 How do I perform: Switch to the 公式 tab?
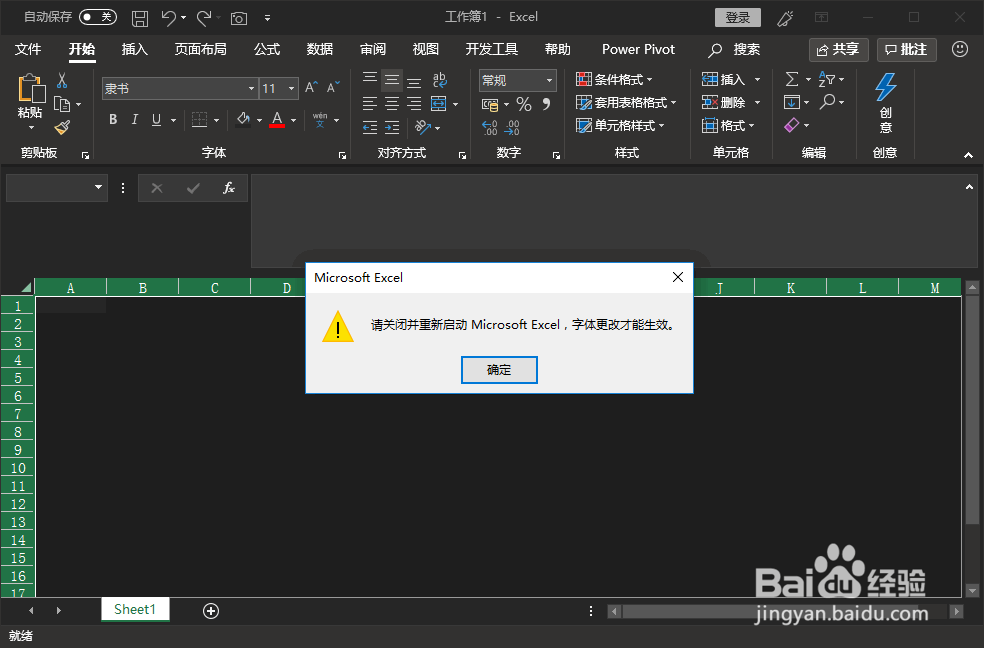coord(267,50)
